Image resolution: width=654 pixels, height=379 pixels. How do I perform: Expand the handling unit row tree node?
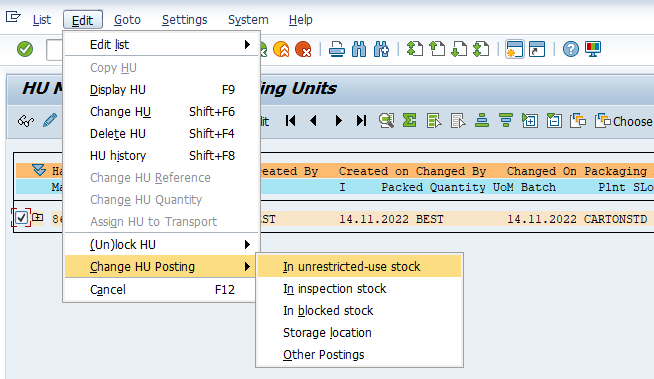tap(38, 217)
